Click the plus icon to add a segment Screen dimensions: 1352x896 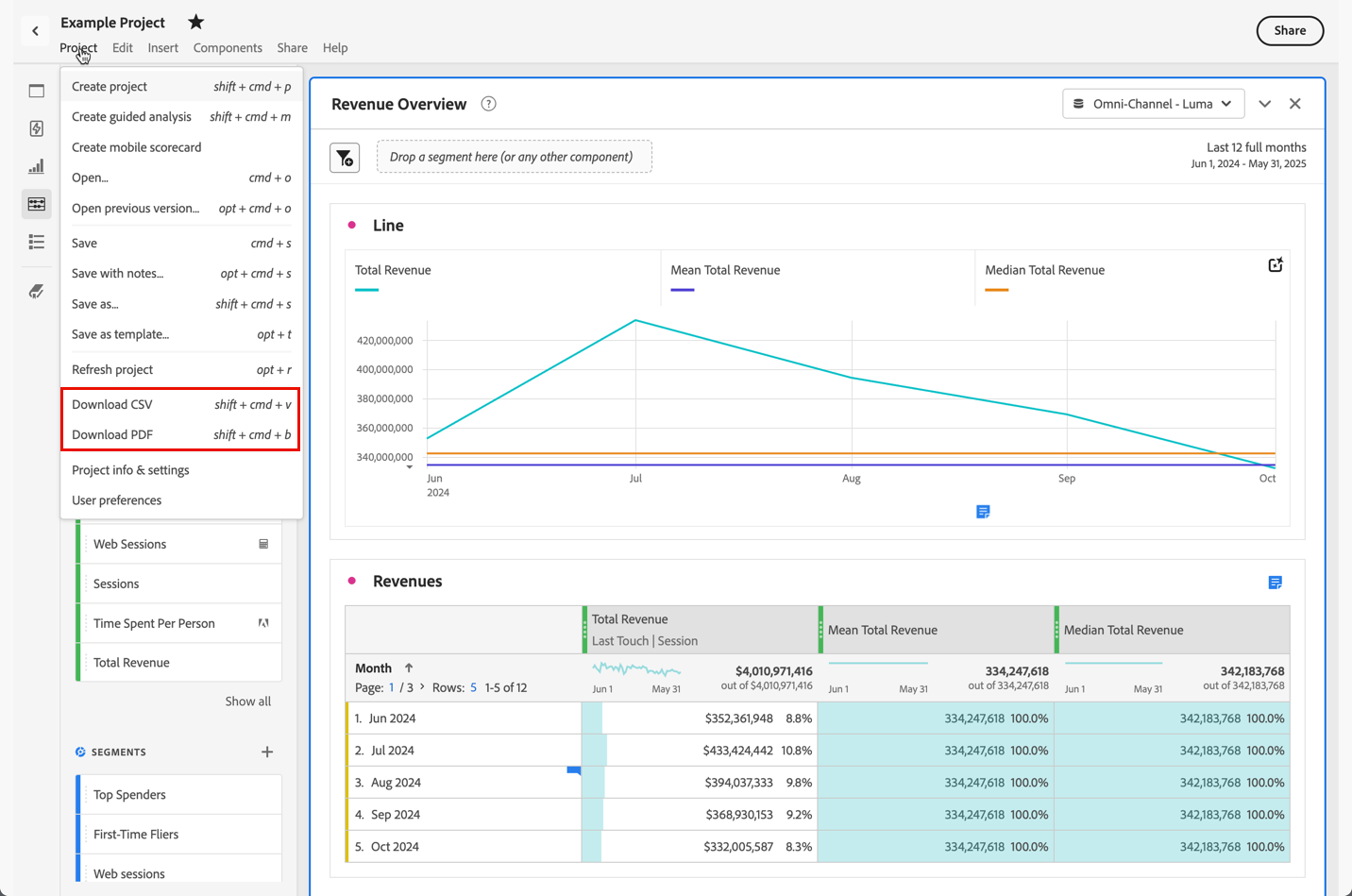click(x=267, y=752)
